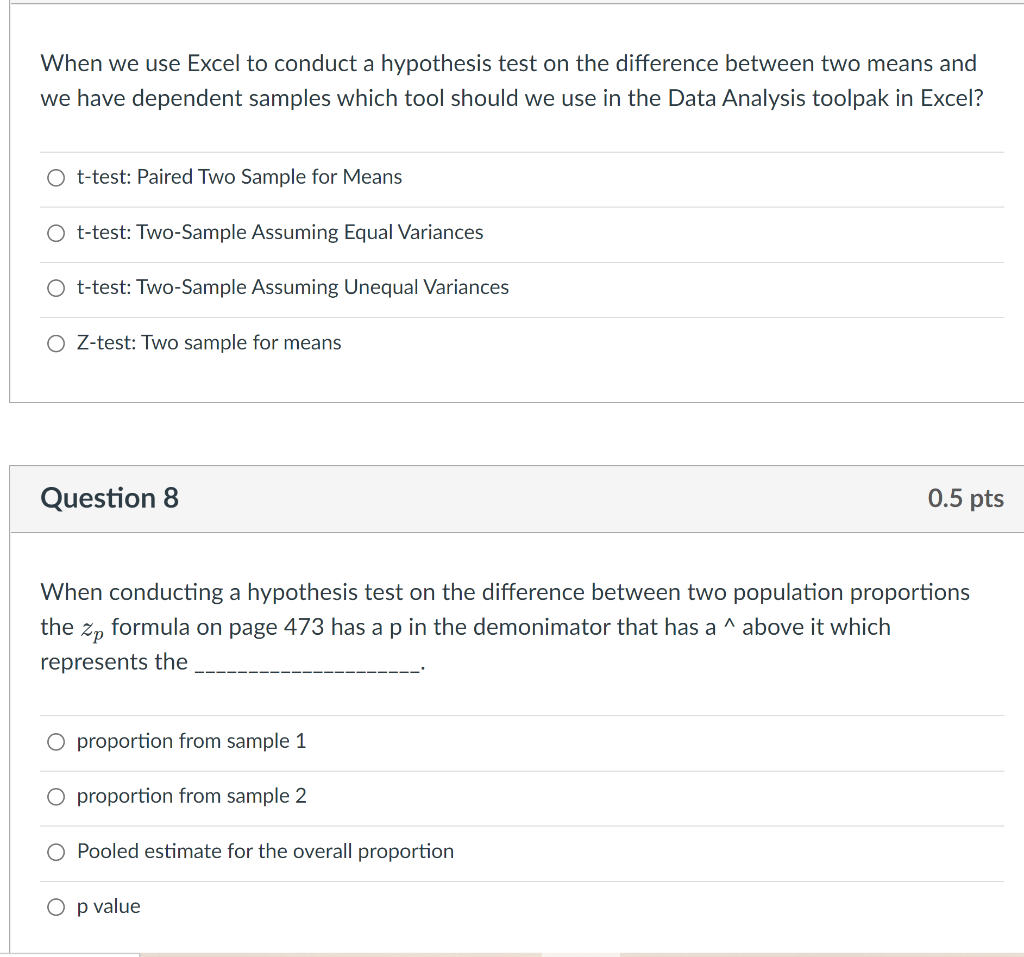The image size is (1024, 957).
Task: Select the "Z-test: Two sample for means" option
Action: [x=56, y=343]
